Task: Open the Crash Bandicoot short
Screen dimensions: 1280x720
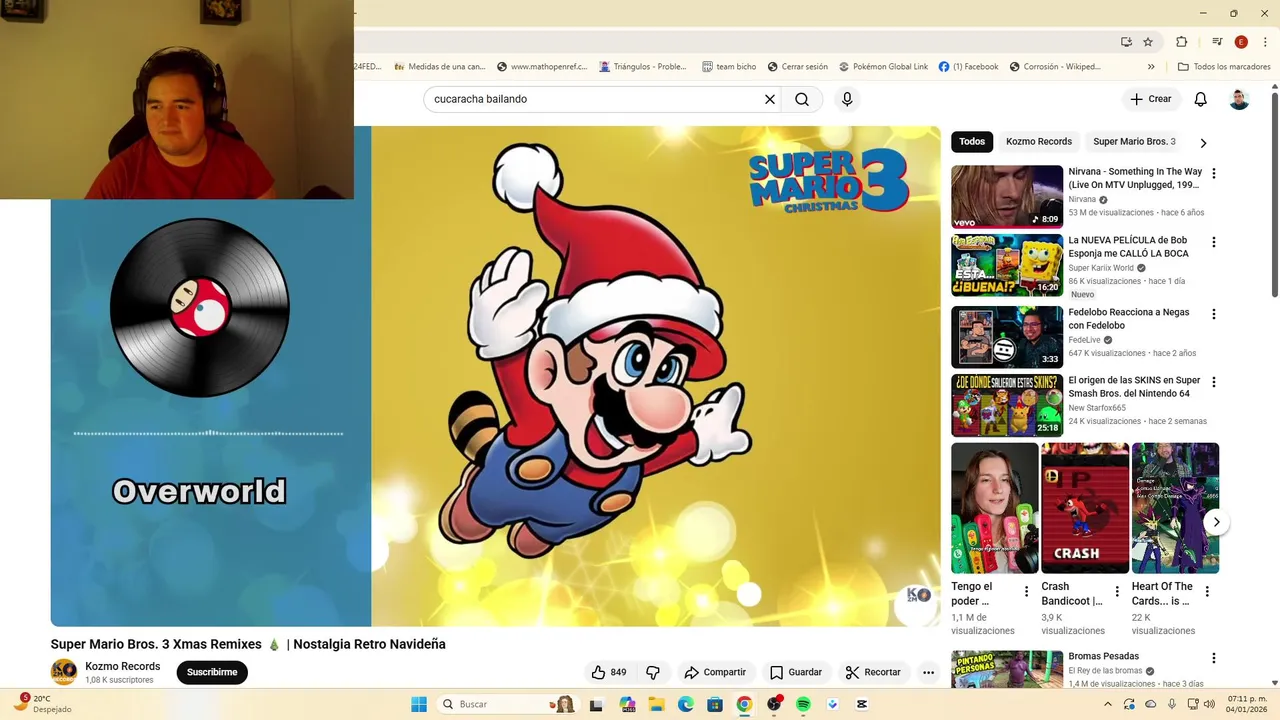Action: [x=1085, y=508]
